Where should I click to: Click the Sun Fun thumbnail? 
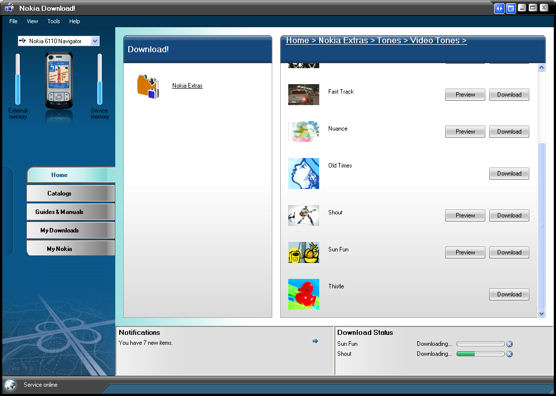point(304,252)
